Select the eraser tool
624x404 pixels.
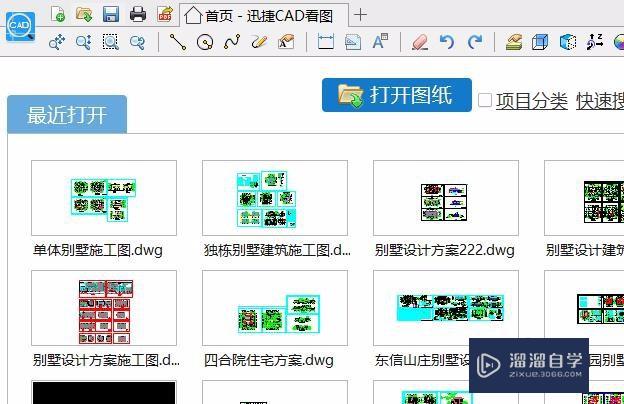[x=420, y=42]
